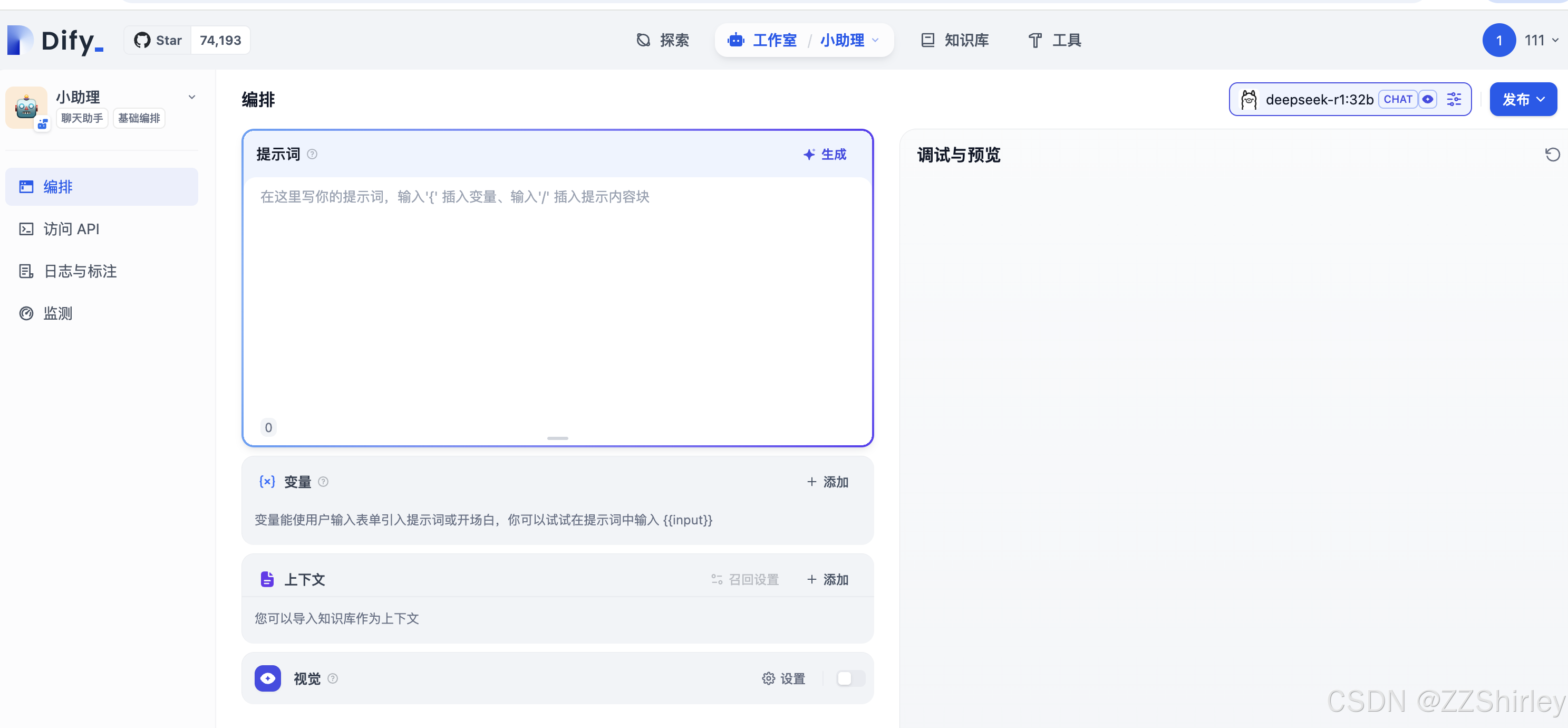Screen dimensions: 1568x728
Task: Open the 监测 monitoring panel
Action: click(x=57, y=313)
